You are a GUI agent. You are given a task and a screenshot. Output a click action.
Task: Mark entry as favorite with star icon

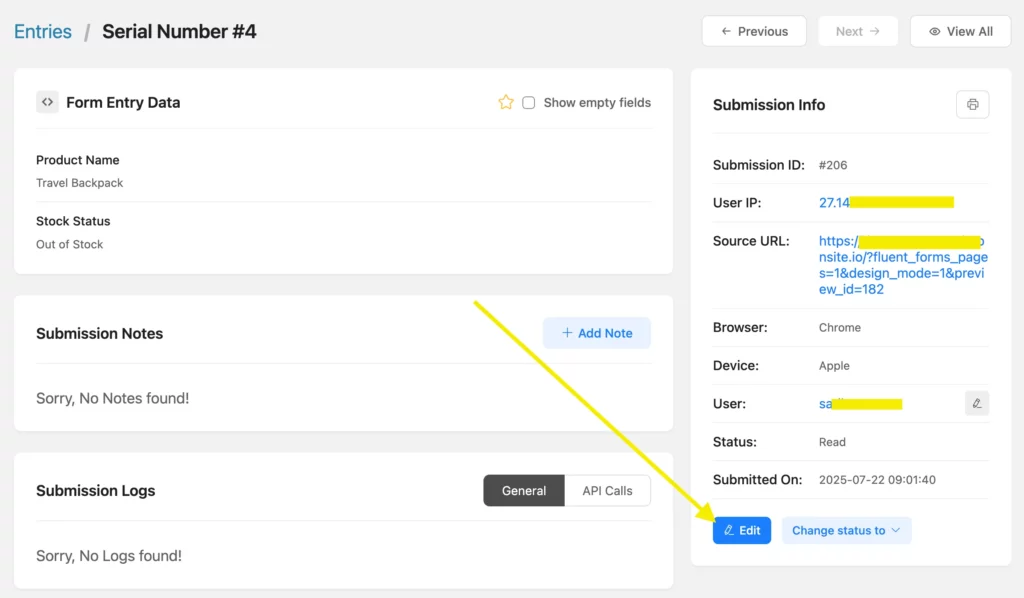click(x=506, y=102)
